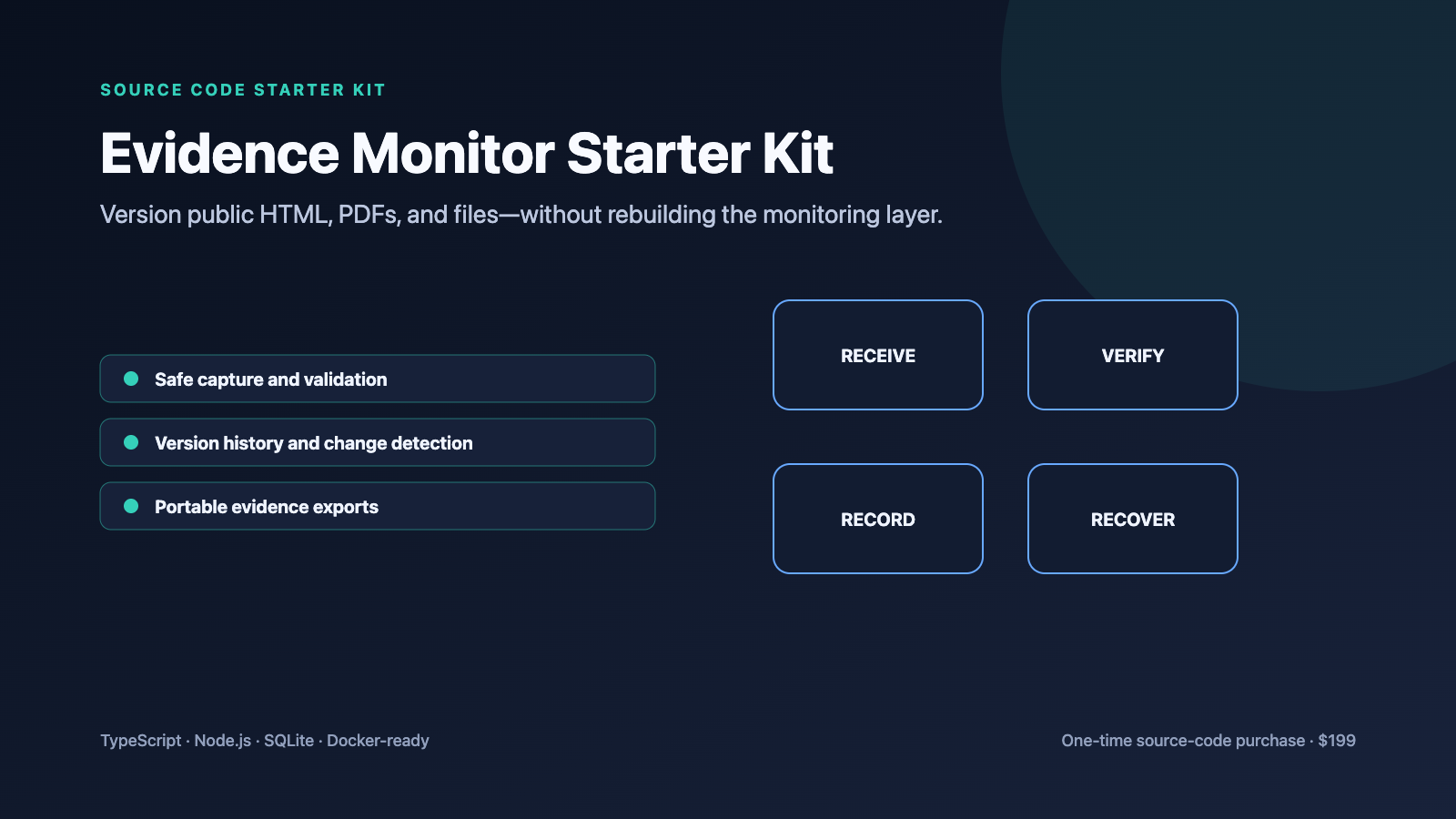
Task: Click 'Version history and change detection' row
Action: (378, 442)
